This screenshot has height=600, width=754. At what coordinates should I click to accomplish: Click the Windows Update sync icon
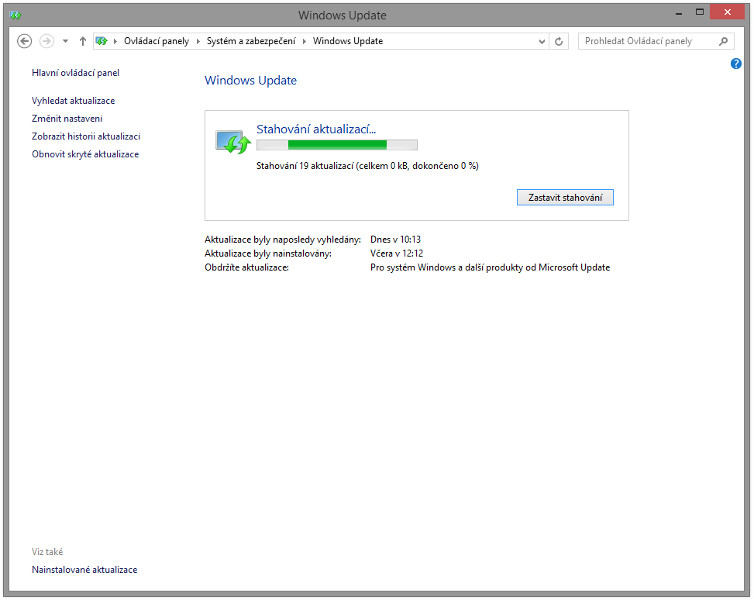pyautogui.click(x=233, y=141)
